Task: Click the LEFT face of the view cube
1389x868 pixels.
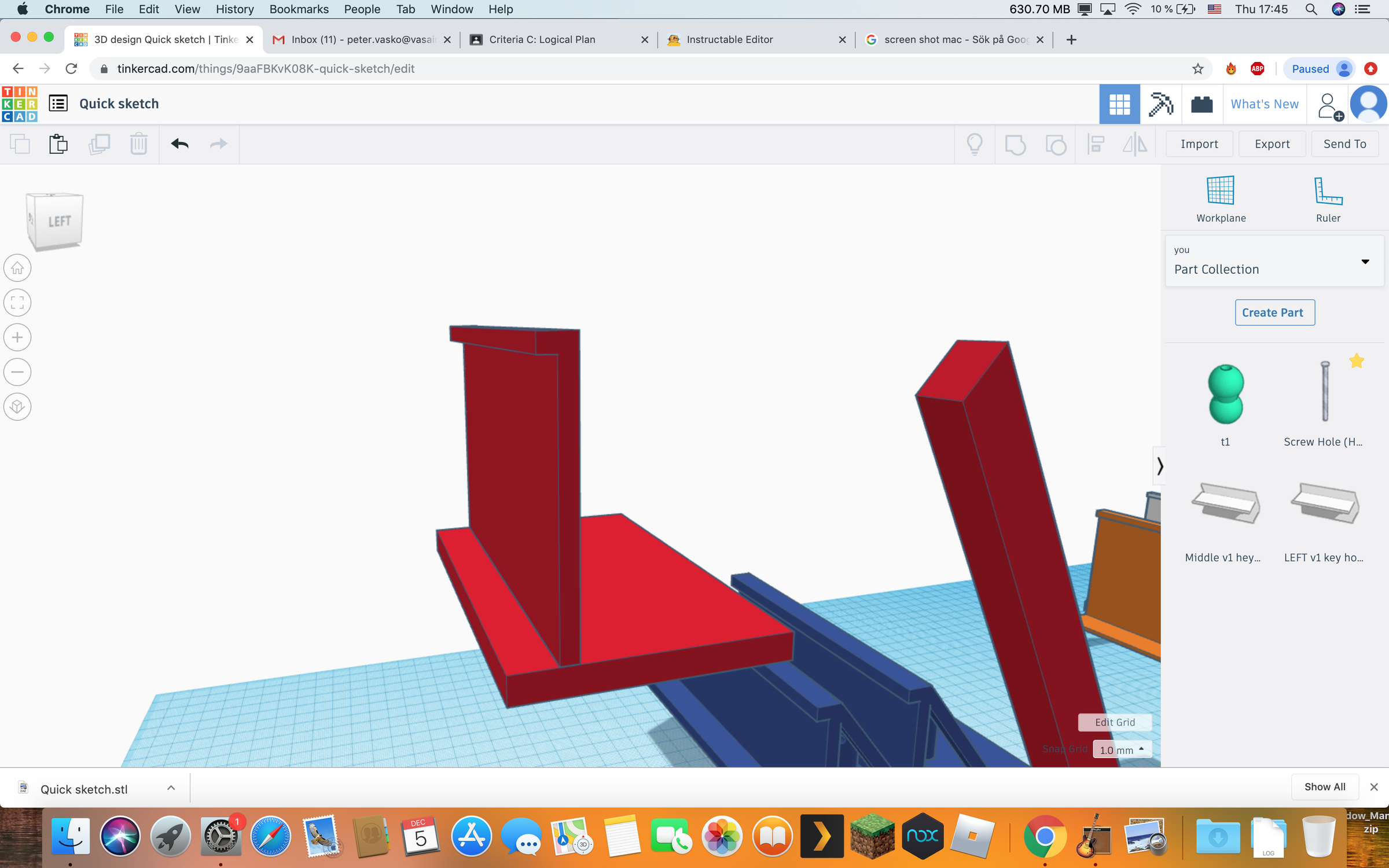Action: tap(58, 221)
